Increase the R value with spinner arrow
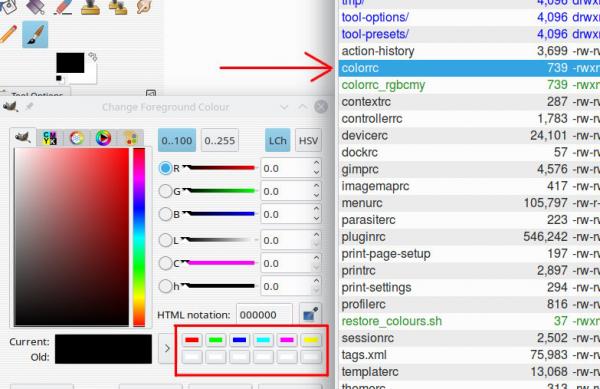The image size is (600, 389). (x=316, y=163)
